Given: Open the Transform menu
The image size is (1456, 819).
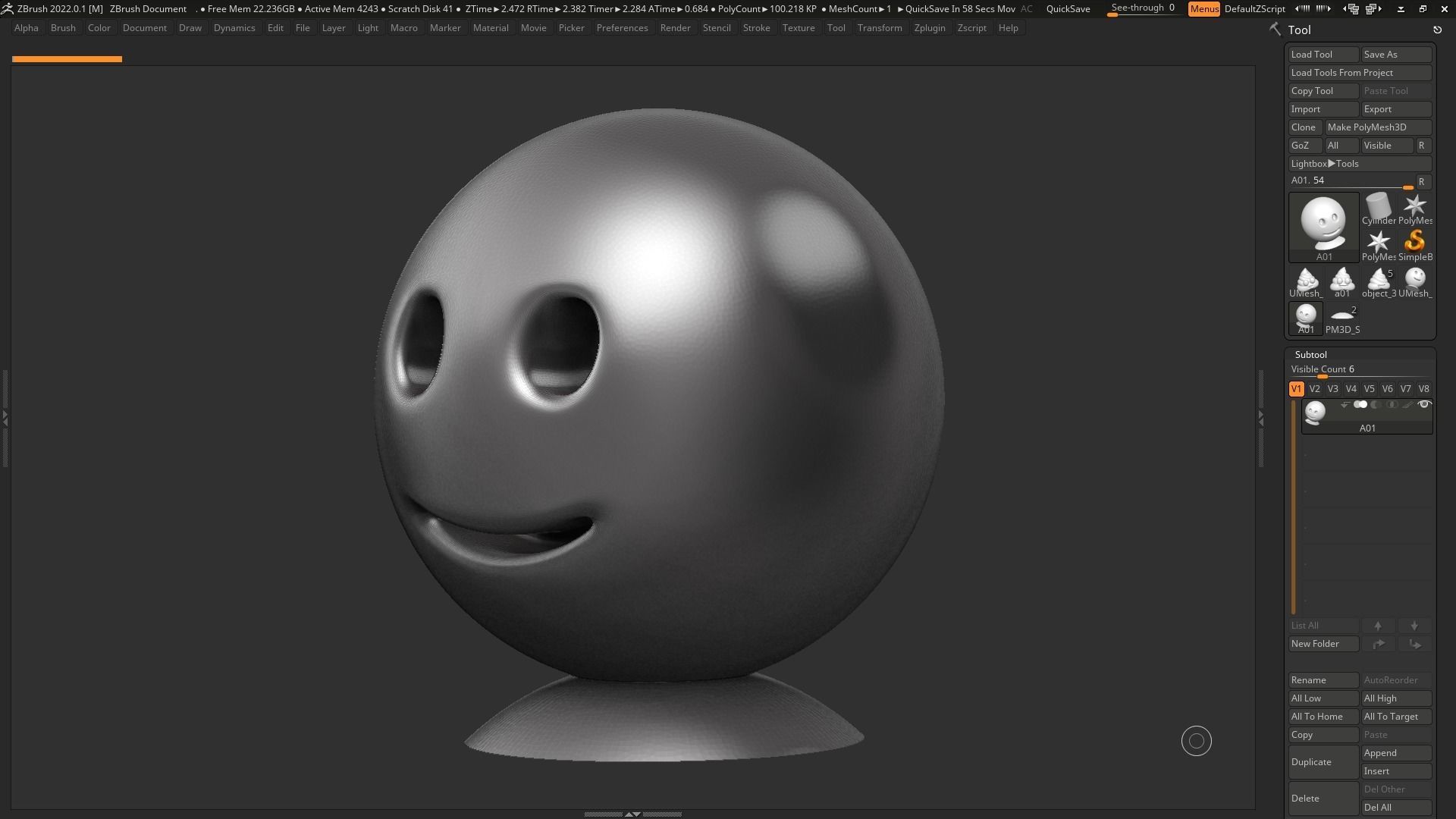Looking at the screenshot, I should [880, 28].
